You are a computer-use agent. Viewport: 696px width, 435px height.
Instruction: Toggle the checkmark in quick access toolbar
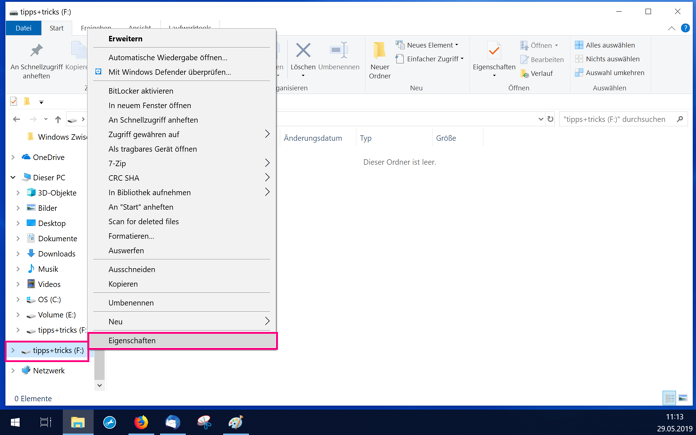(13, 102)
